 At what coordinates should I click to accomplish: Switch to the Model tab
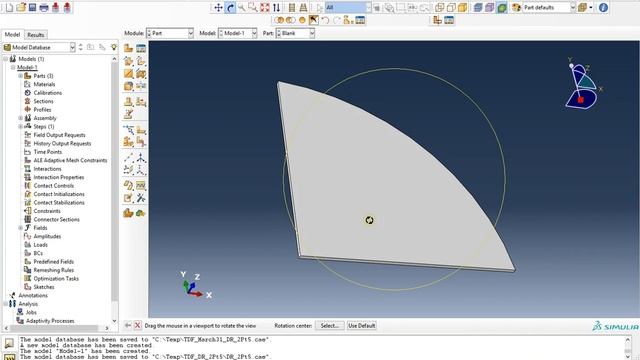click(12, 35)
